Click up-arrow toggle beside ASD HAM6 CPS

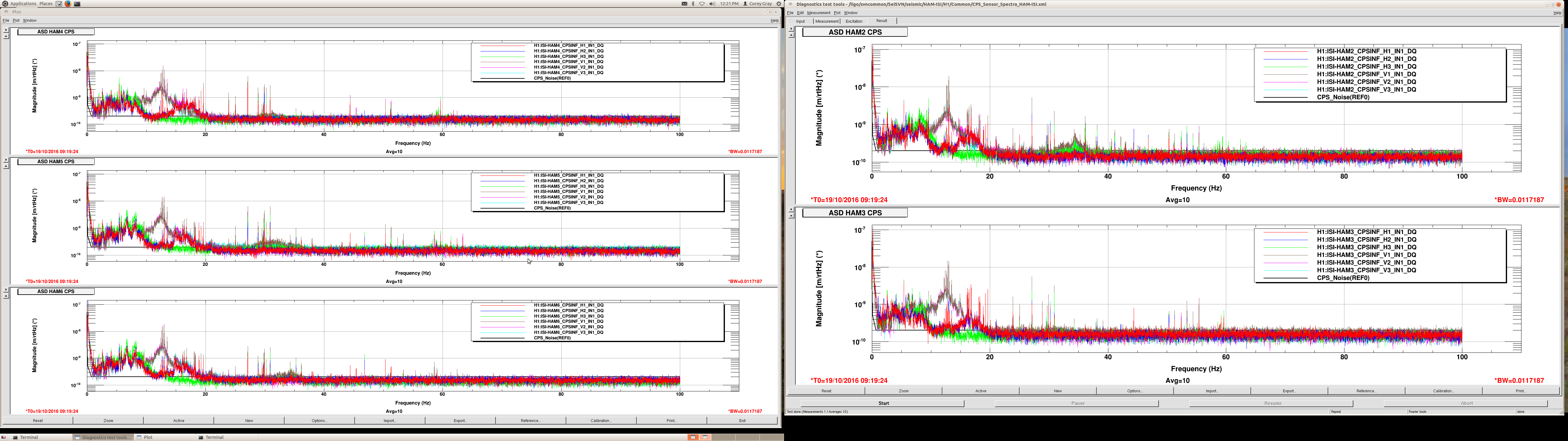click(6, 296)
